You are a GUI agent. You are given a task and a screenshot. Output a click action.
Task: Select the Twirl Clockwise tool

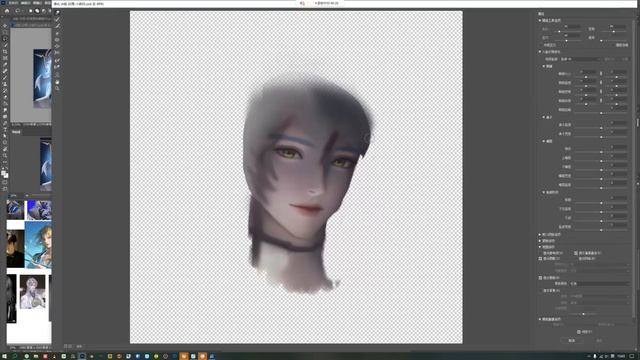tap(57, 33)
